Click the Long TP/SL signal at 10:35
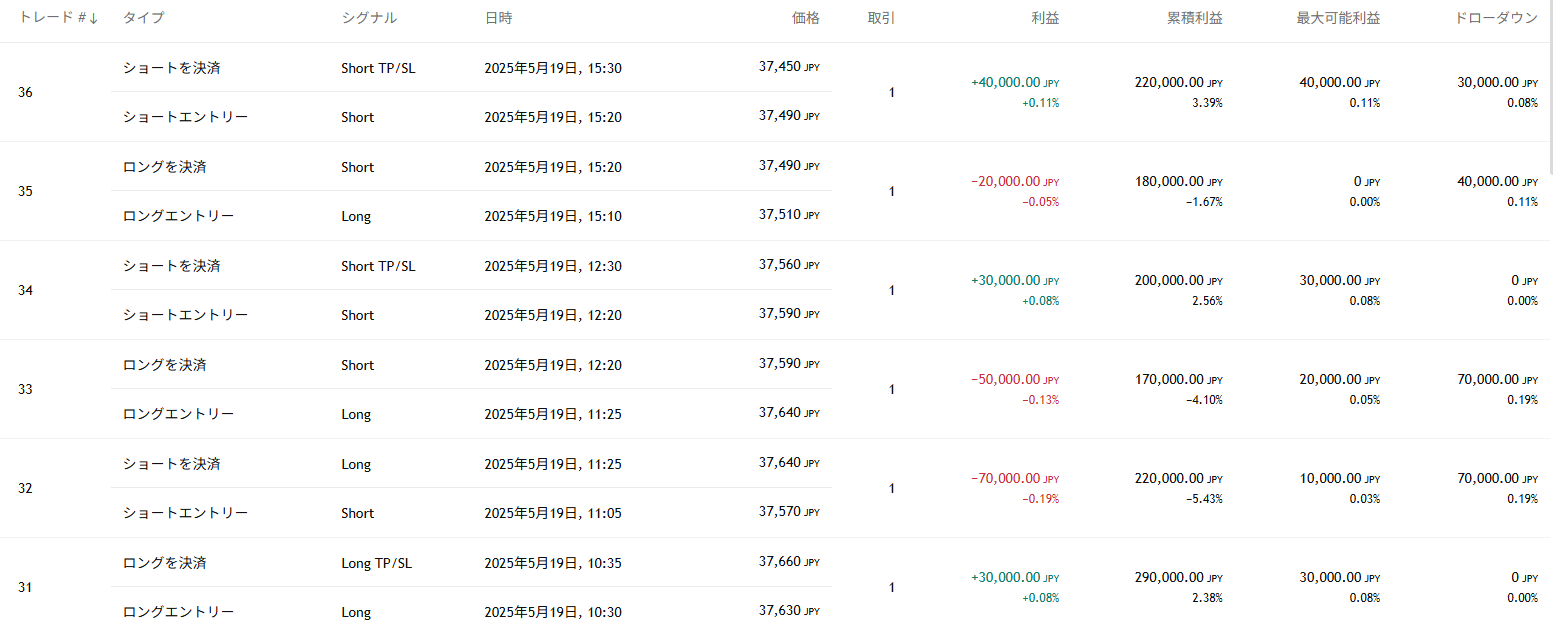The image size is (1553, 631). click(376, 563)
